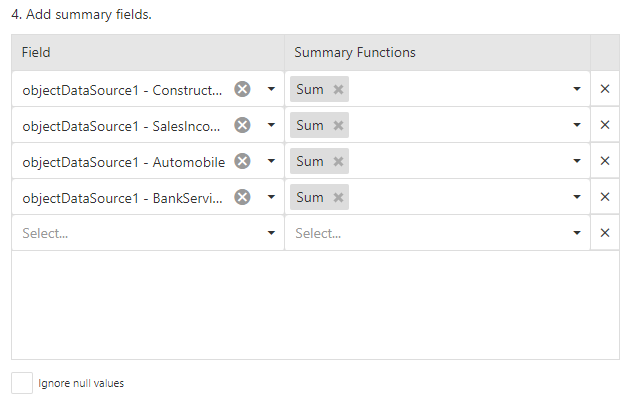This screenshot has height=403, width=627.
Task: Clear the SalesInco field selection
Action: coord(242,125)
